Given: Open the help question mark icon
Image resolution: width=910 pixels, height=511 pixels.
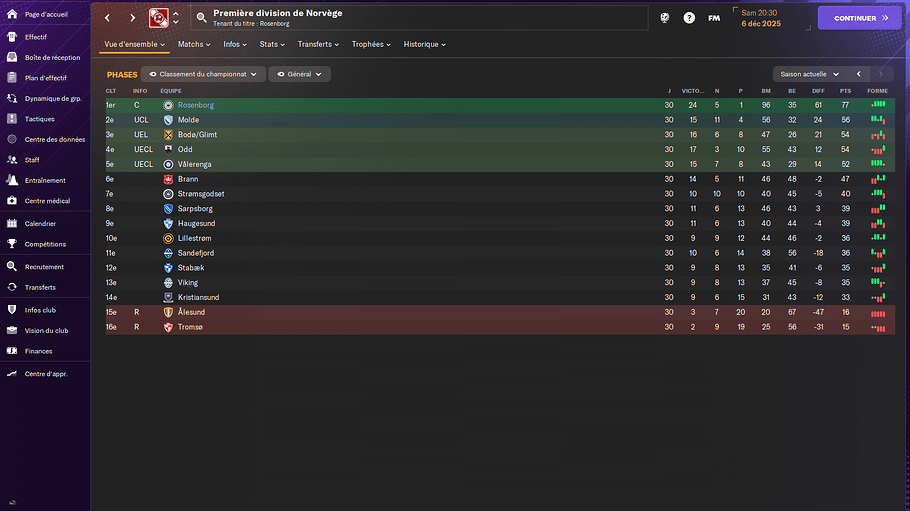Looking at the screenshot, I should tap(689, 18).
